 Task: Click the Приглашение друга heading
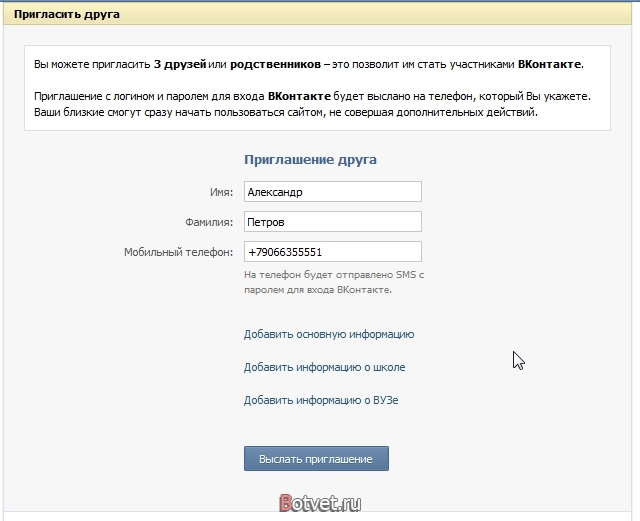(x=310, y=160)
